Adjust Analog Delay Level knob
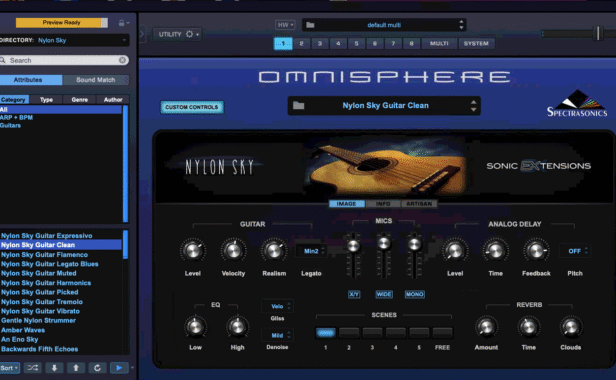 point(455,250)
